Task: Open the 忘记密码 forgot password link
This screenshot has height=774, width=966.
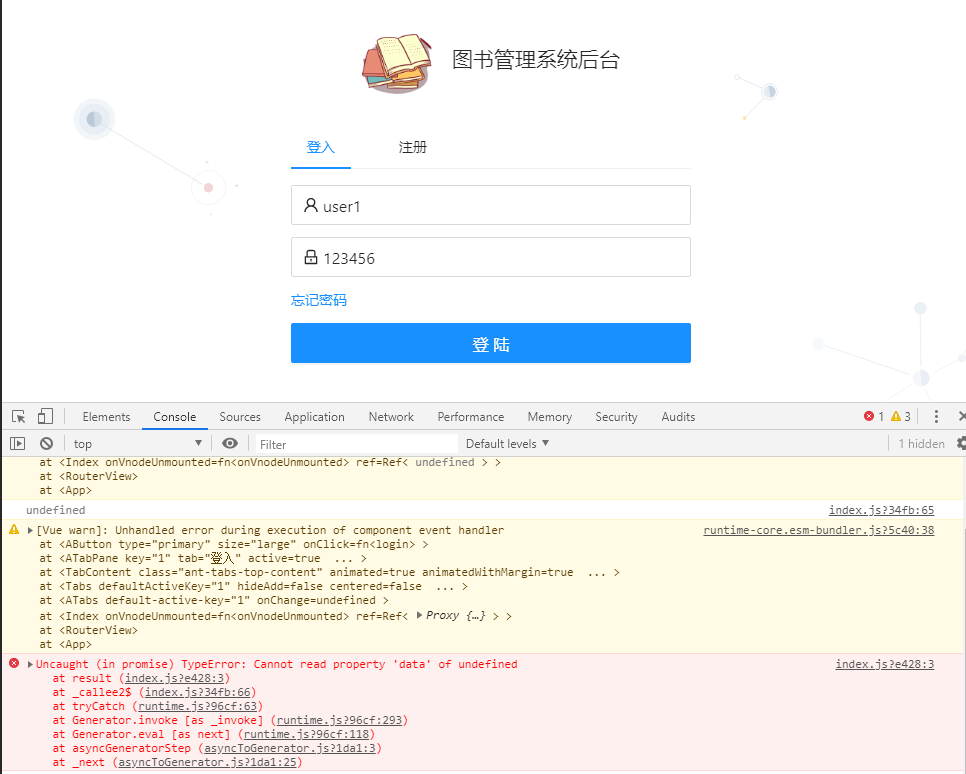Action: click(318, 299)
